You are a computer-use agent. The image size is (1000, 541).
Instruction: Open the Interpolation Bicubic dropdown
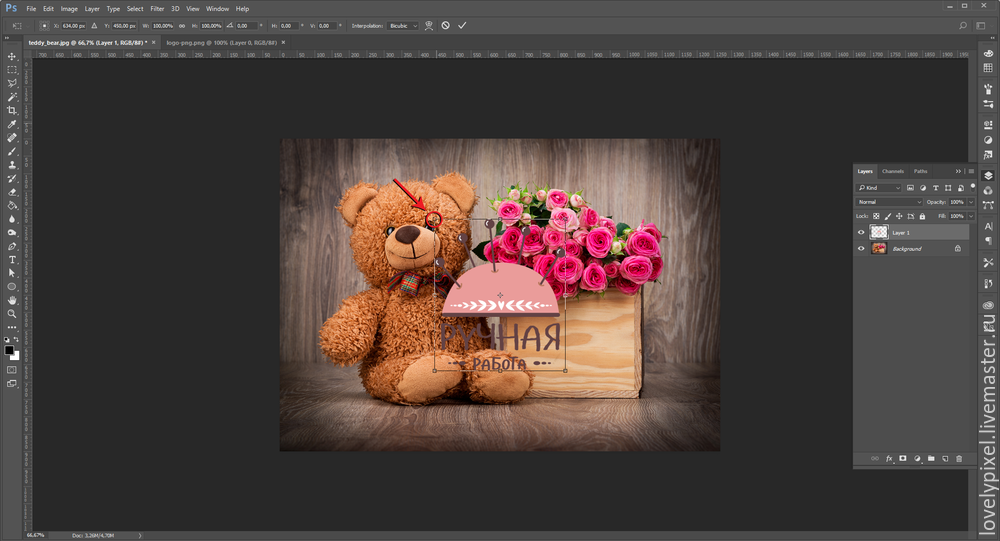coord(400,25)
